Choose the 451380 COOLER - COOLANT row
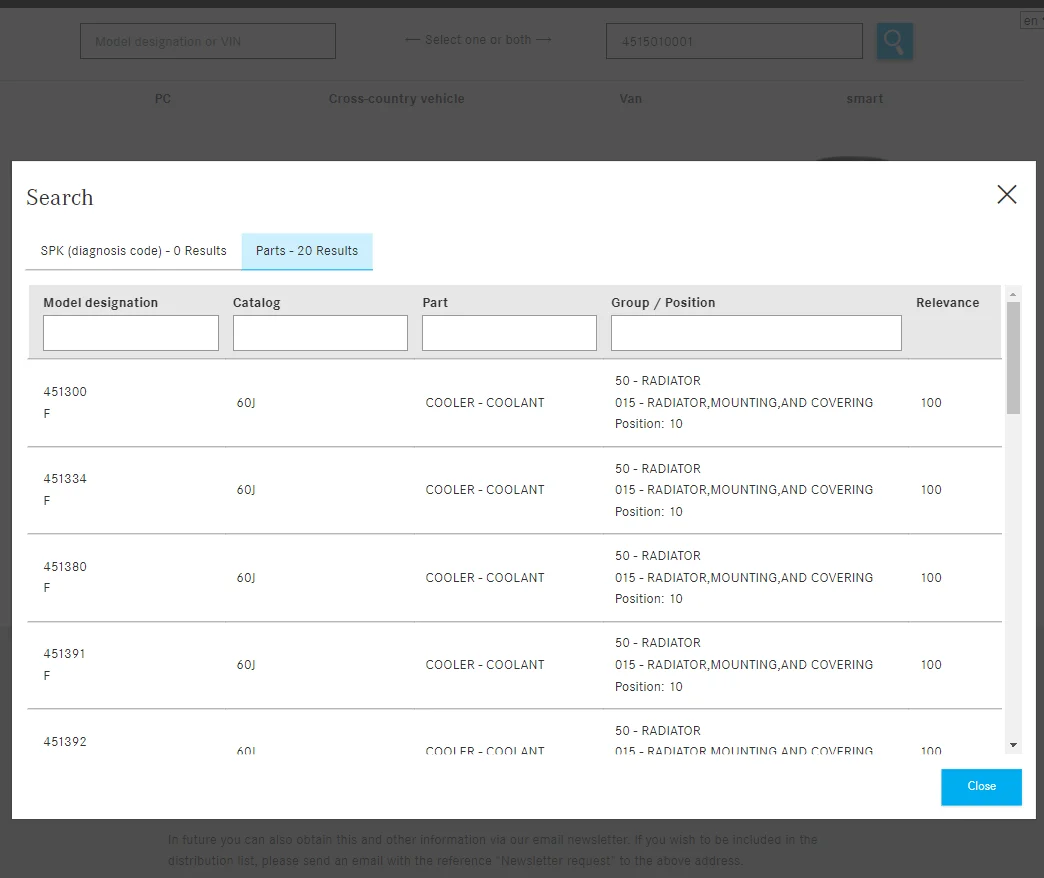The width and height of the screenshot is (1044, 878). (485, 578)
